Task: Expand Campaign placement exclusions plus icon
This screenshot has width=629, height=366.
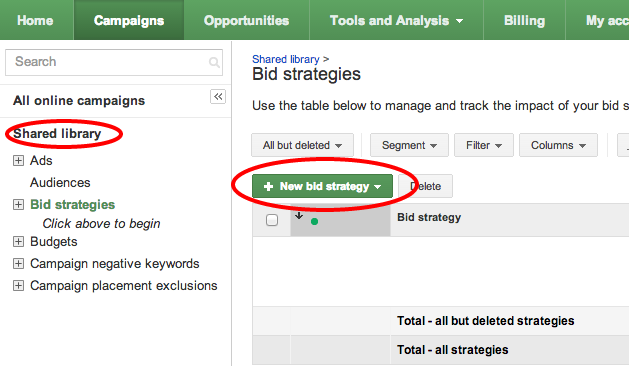Action: (x=18, y=286)
